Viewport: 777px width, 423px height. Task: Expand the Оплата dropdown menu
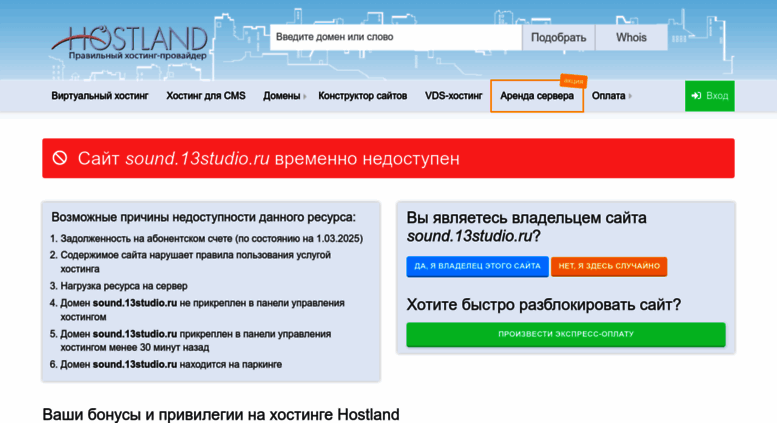point(611,96)
